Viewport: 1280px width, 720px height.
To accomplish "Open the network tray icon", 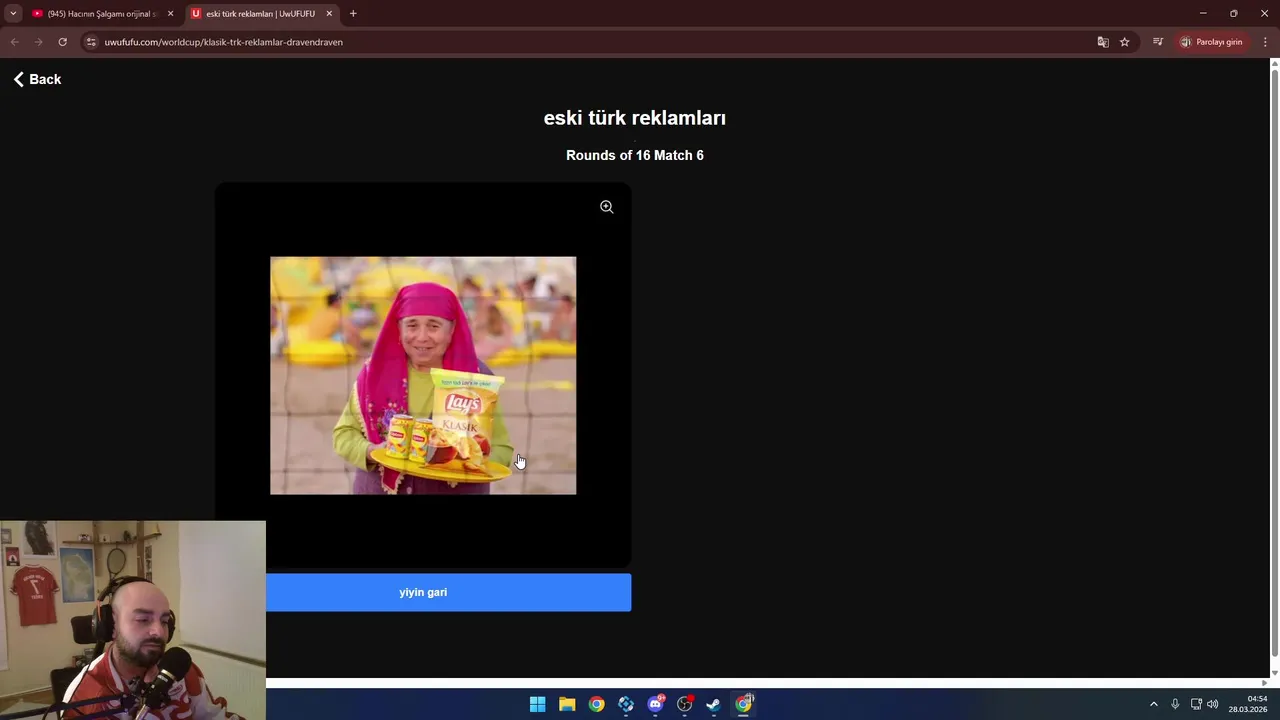I will 1196,704.
